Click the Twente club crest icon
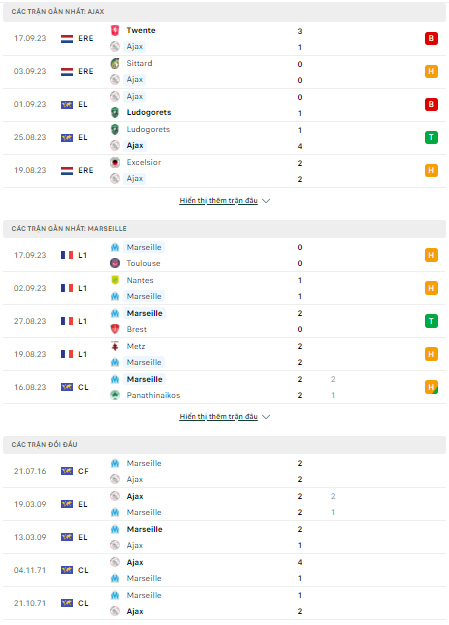 (115, 30)
